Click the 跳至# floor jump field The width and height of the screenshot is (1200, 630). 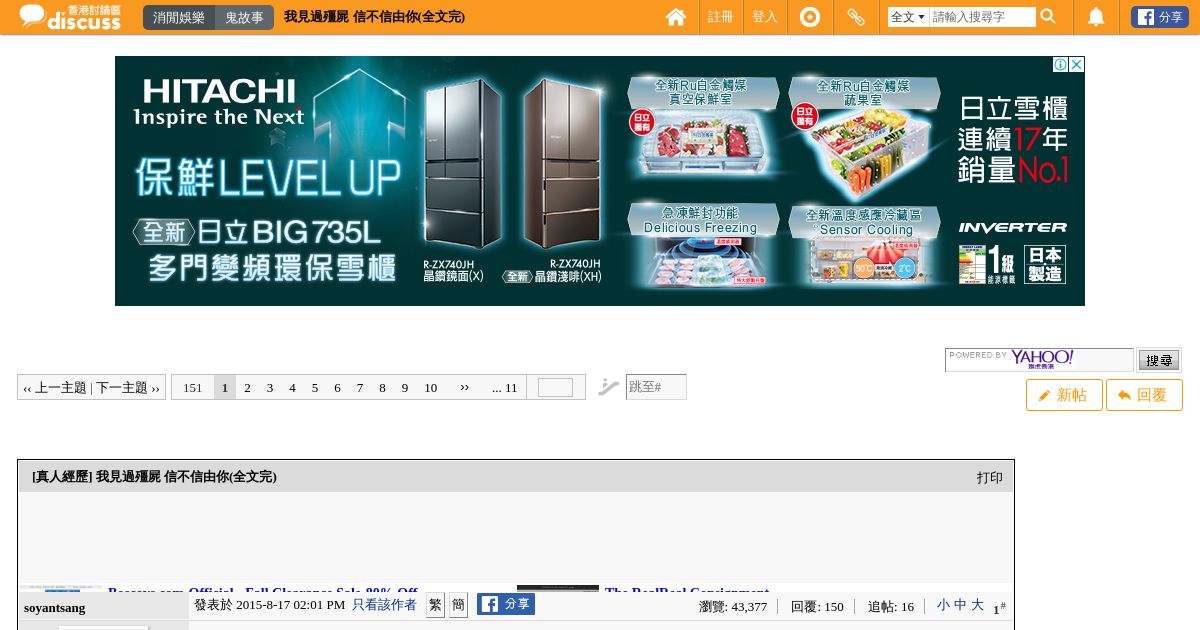pyautogui.click(x=656, y=387)
